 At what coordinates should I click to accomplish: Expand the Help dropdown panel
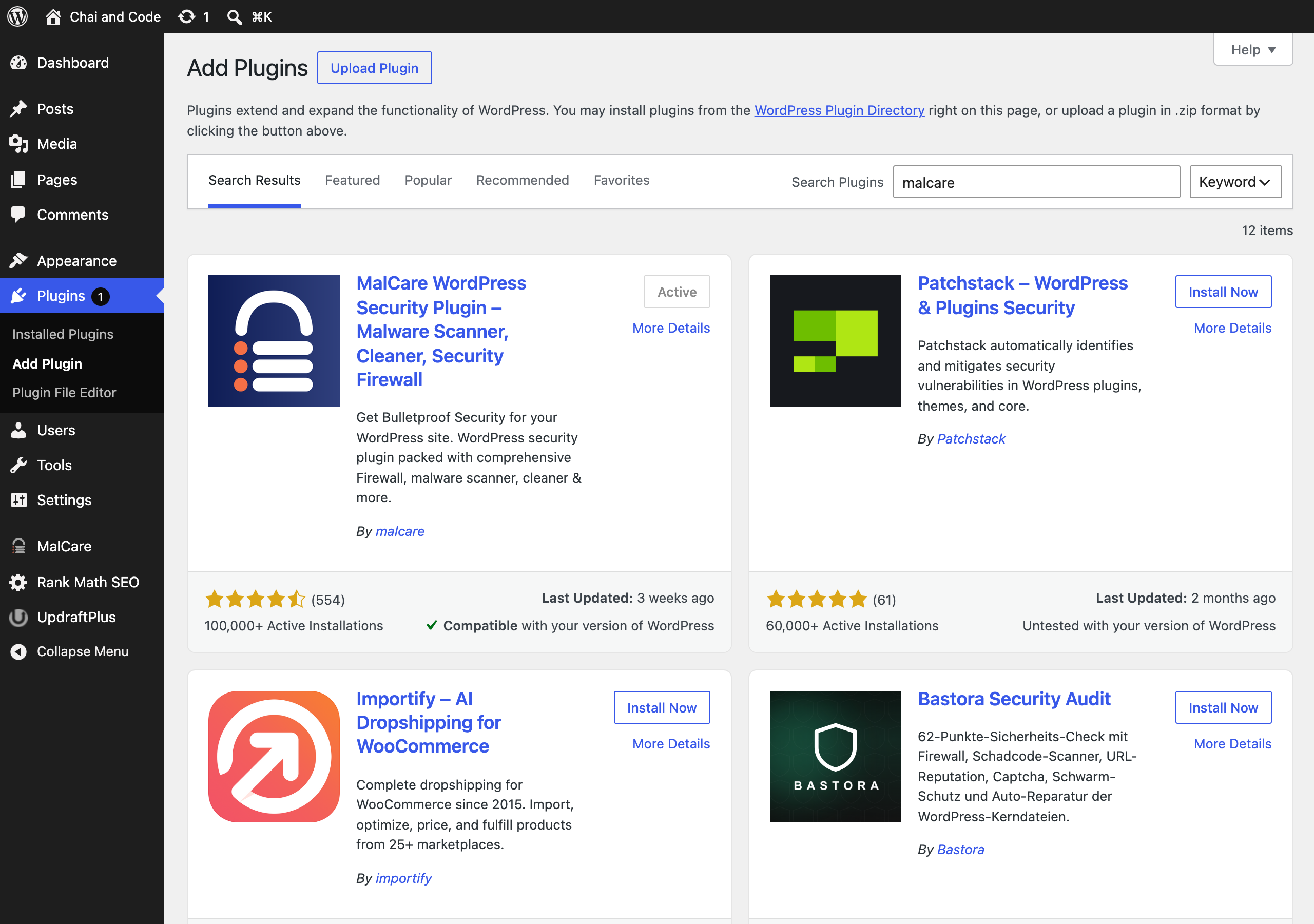click(1253, 50)
